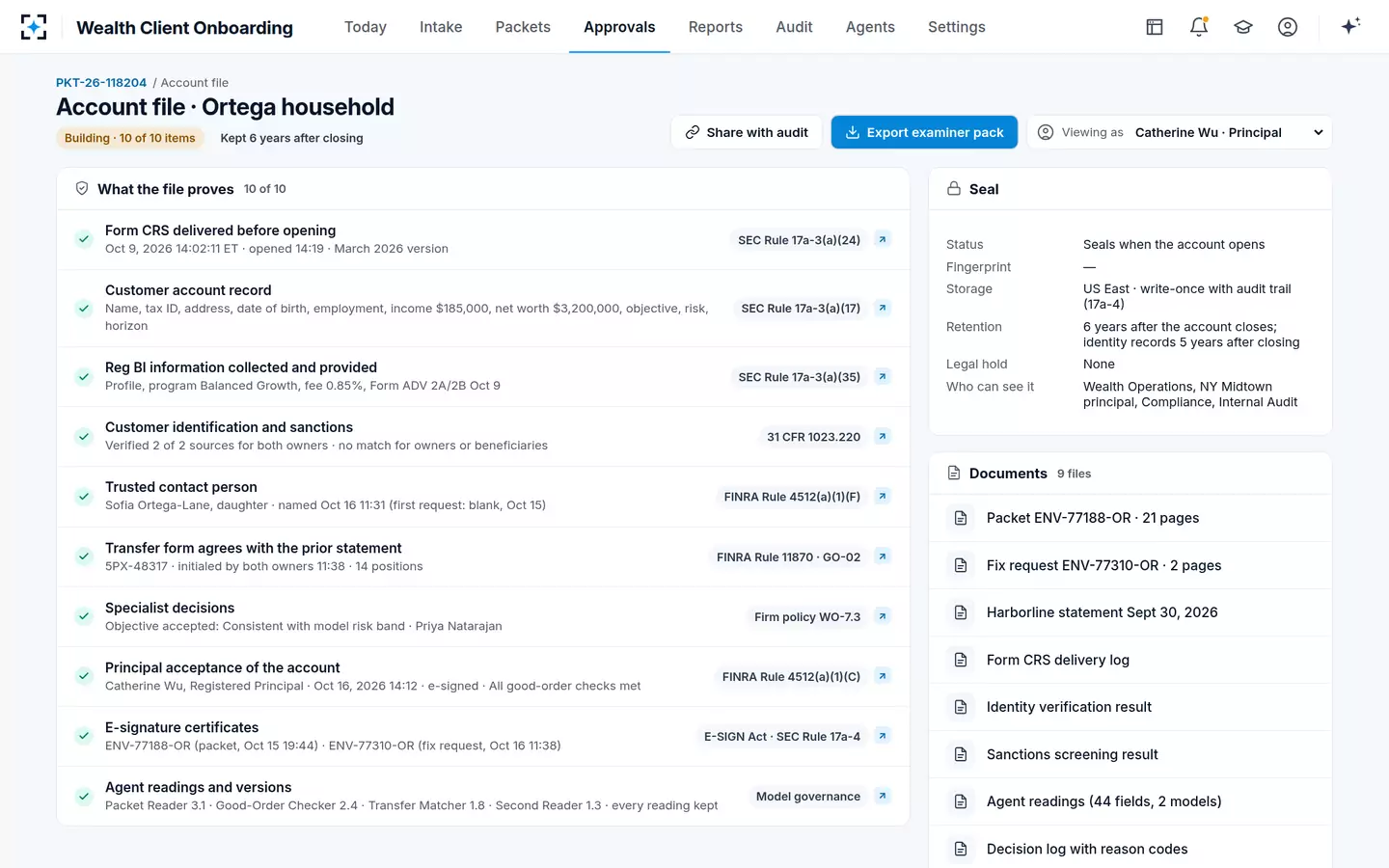This screenshot has height=868, width=1389.
Task: Open the layout panel icon in header
Action: pyautogui.click(x=1155, y=27)
